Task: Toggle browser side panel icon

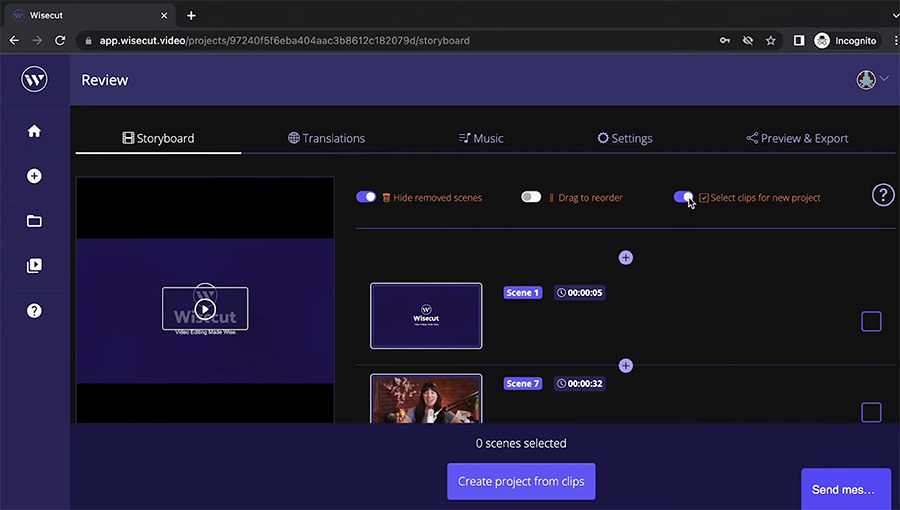Action: pos(799,40)
